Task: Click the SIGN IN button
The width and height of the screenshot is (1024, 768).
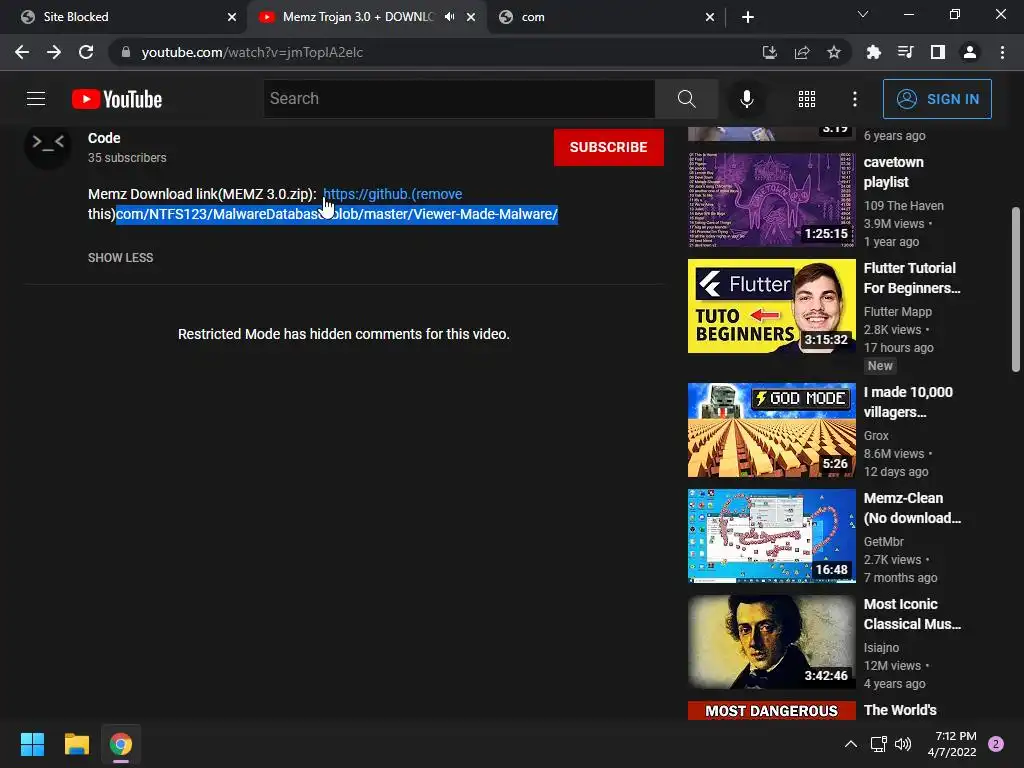Action: coord(937,99)
